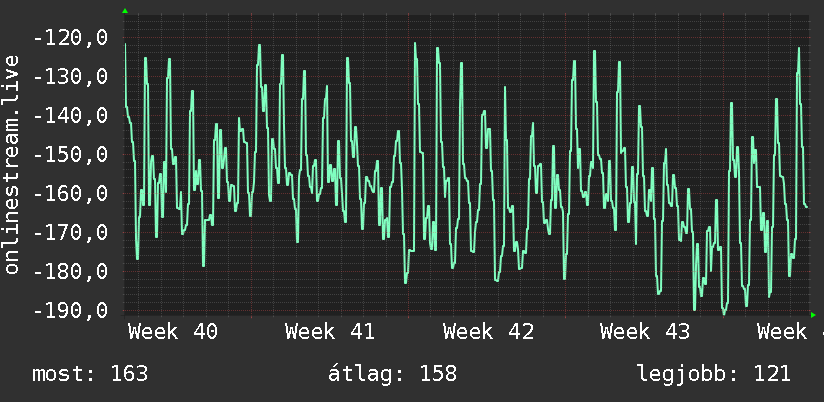The width and height of the screenshot is (824, 402).
Task: Select the Week 42 axis label
Action: [488, 332]
